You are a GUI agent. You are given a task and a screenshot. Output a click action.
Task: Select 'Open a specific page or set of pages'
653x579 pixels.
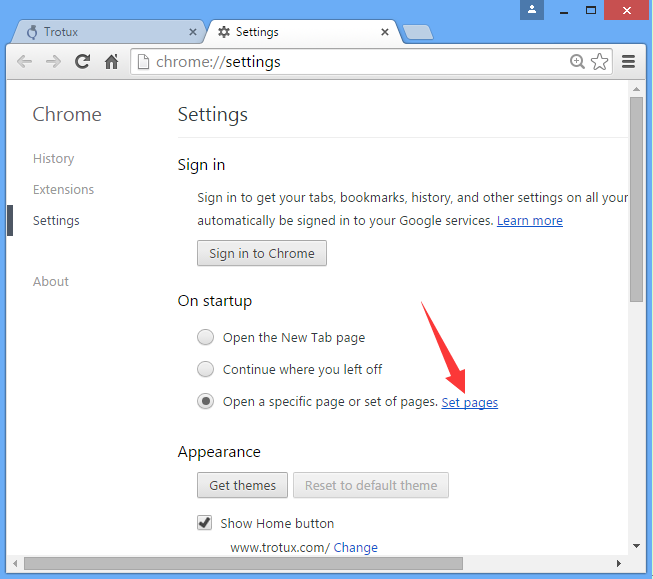[x=205, y=401]
